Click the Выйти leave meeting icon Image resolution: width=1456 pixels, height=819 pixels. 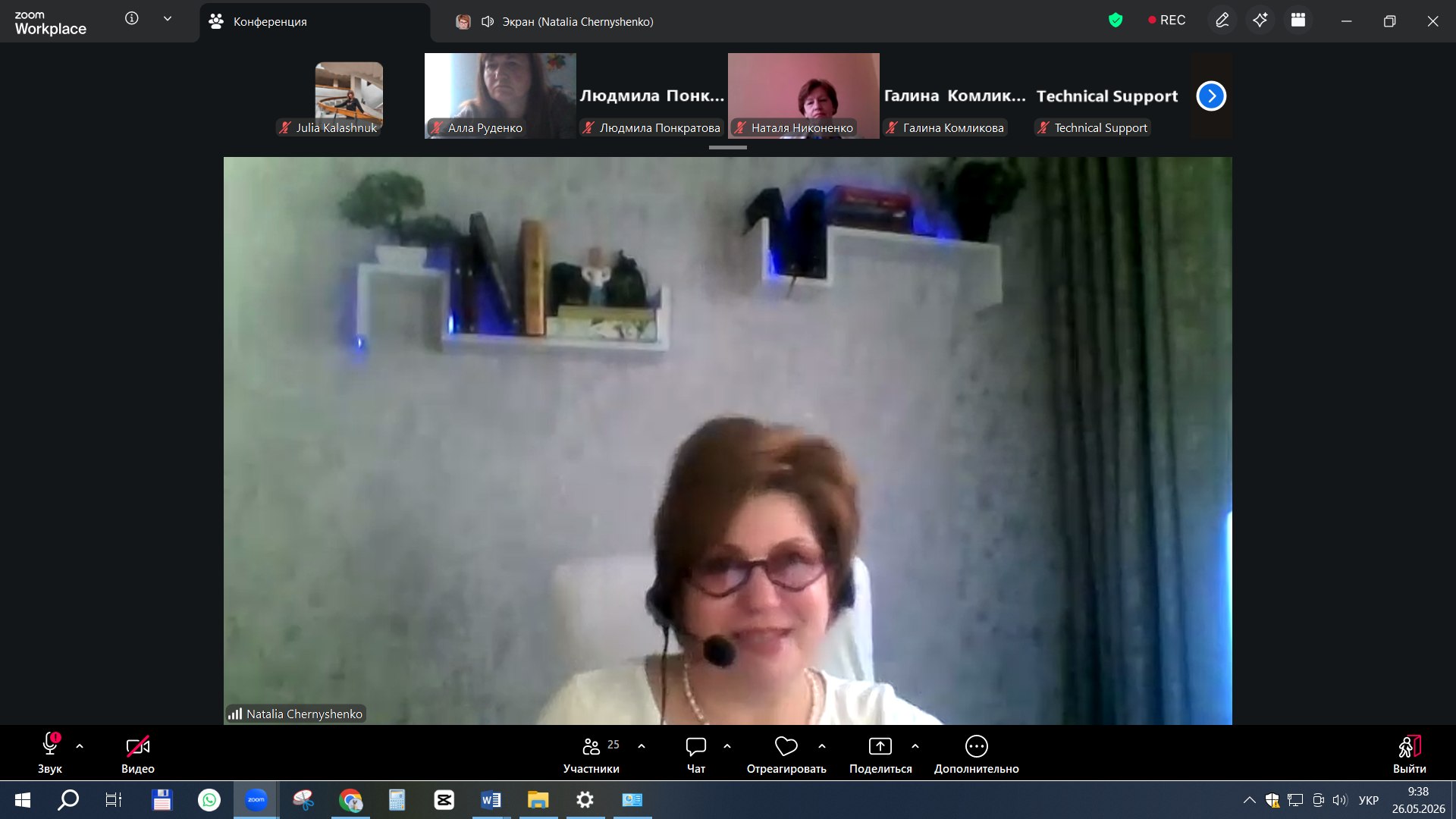pyautogui.click(x=1409, y=746)
